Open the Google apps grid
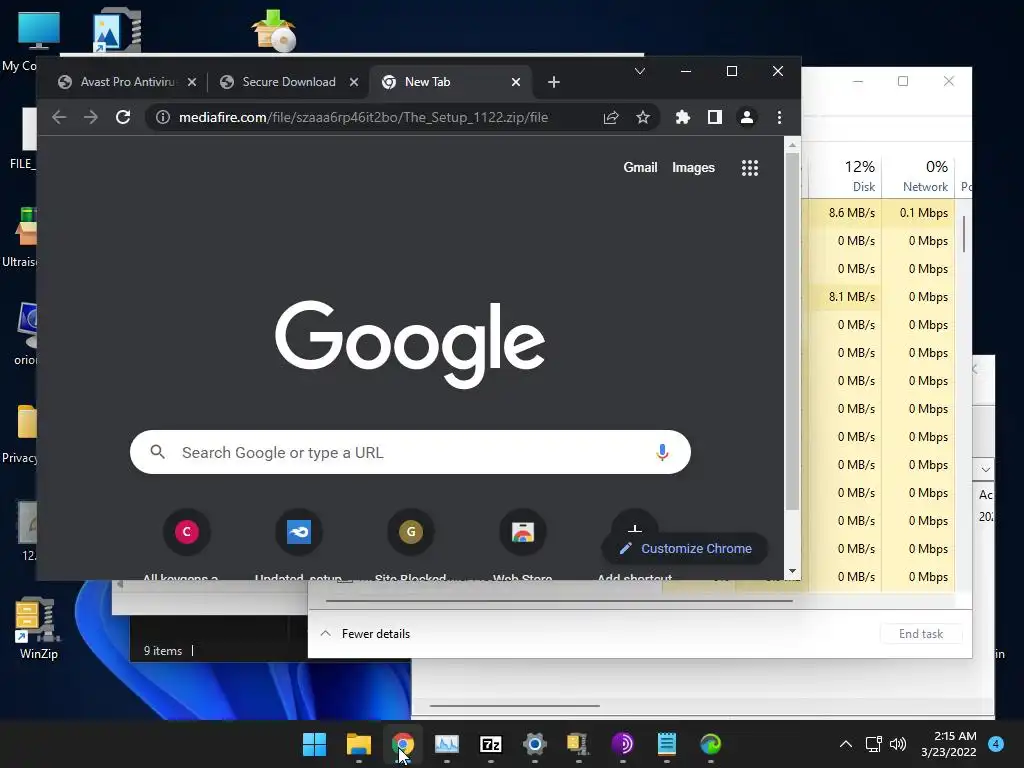 [750, 168]
